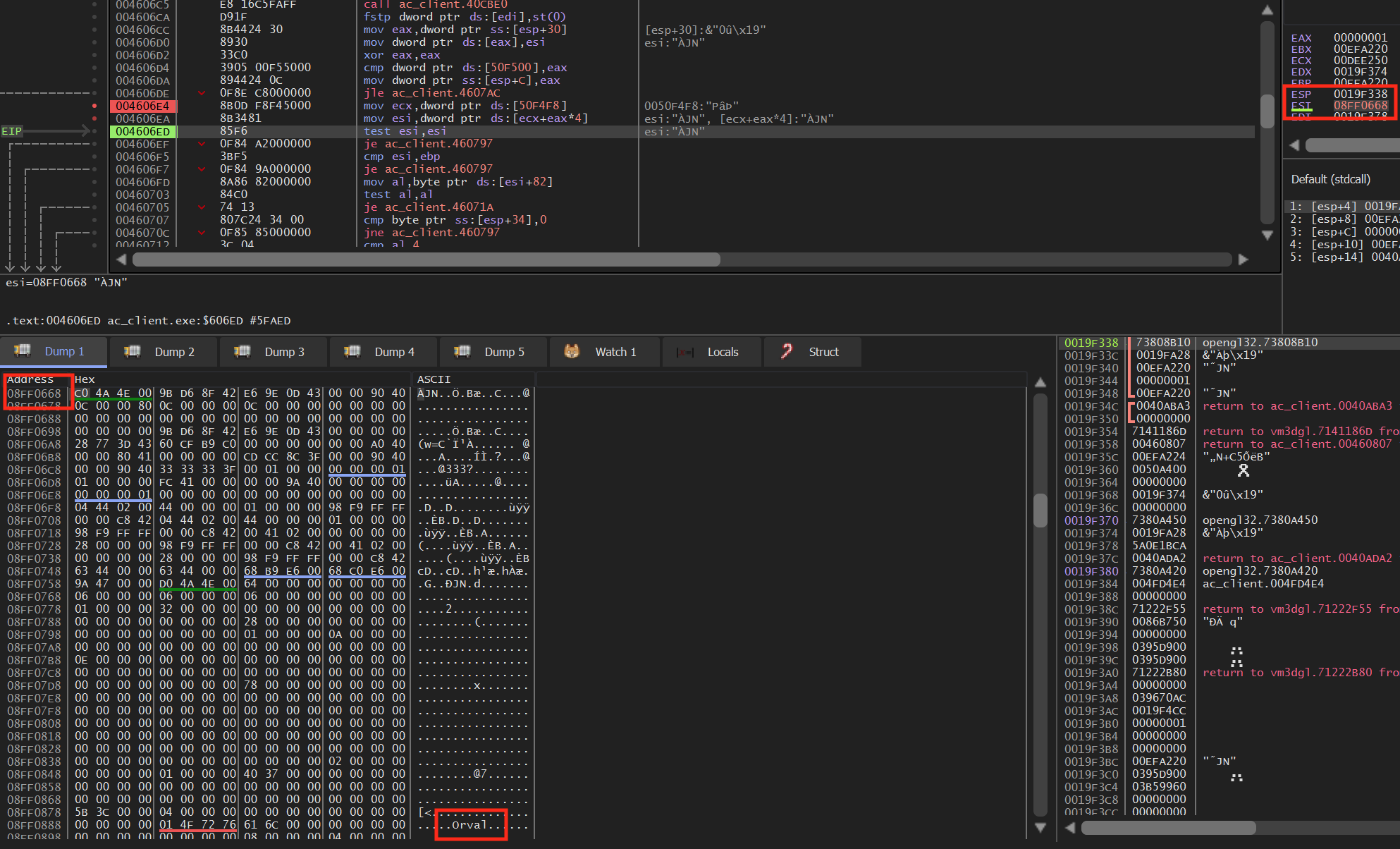Select the je ac_client.46071A instruction
The height and width of the screenshot is (849, 1400).
[x=429, y=207]
